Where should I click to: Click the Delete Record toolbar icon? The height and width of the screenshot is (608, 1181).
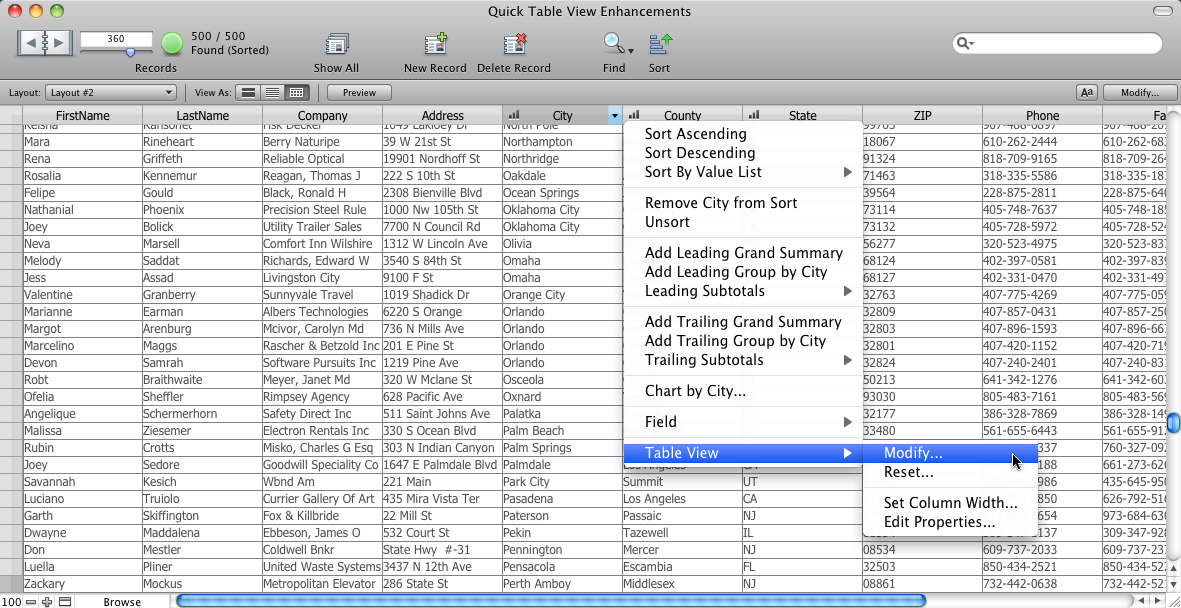tap(514, 45)
